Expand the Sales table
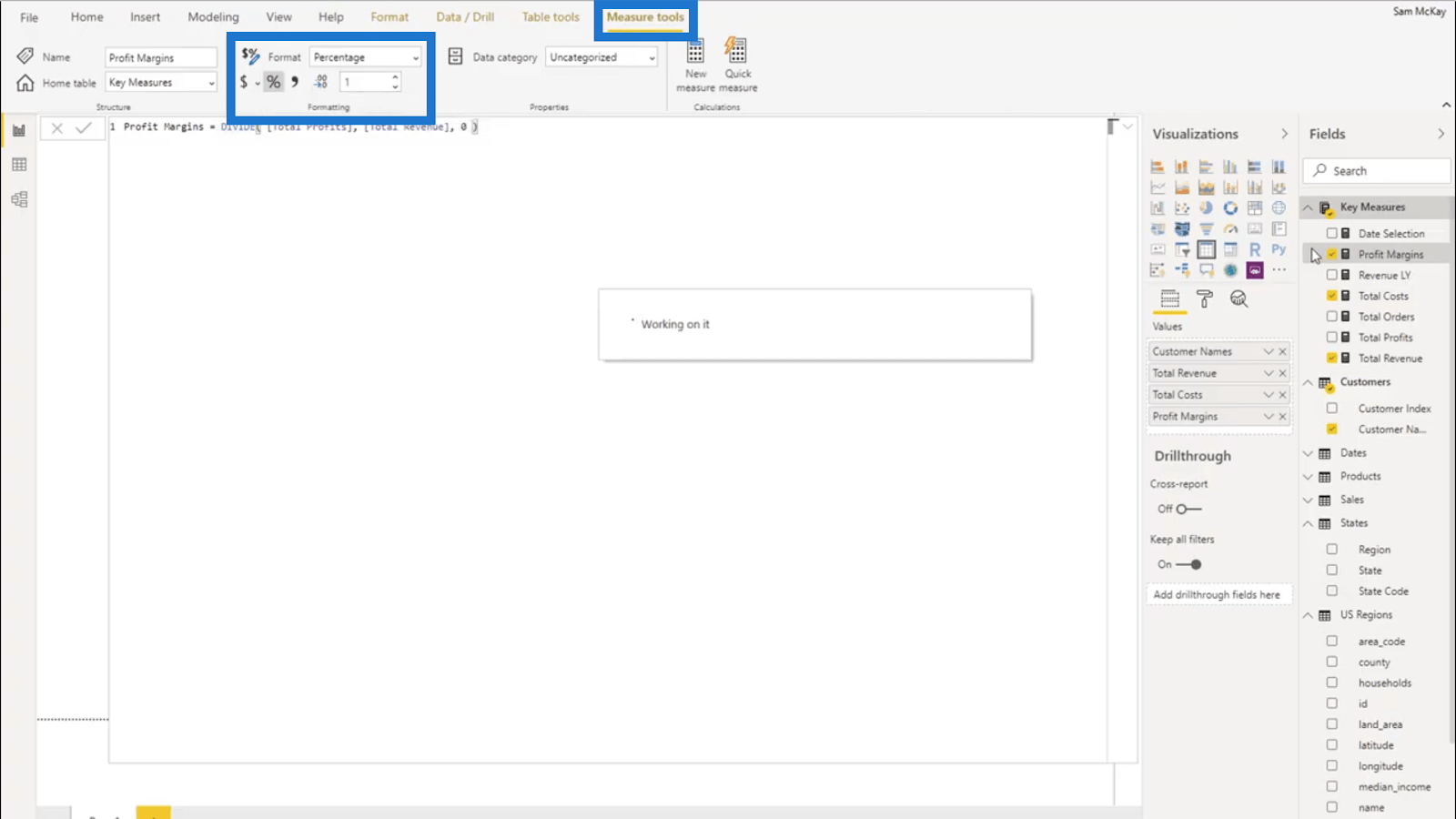Image resolution: width=1456 pixels, height=819 pixels. click(x=1309, y=500)
